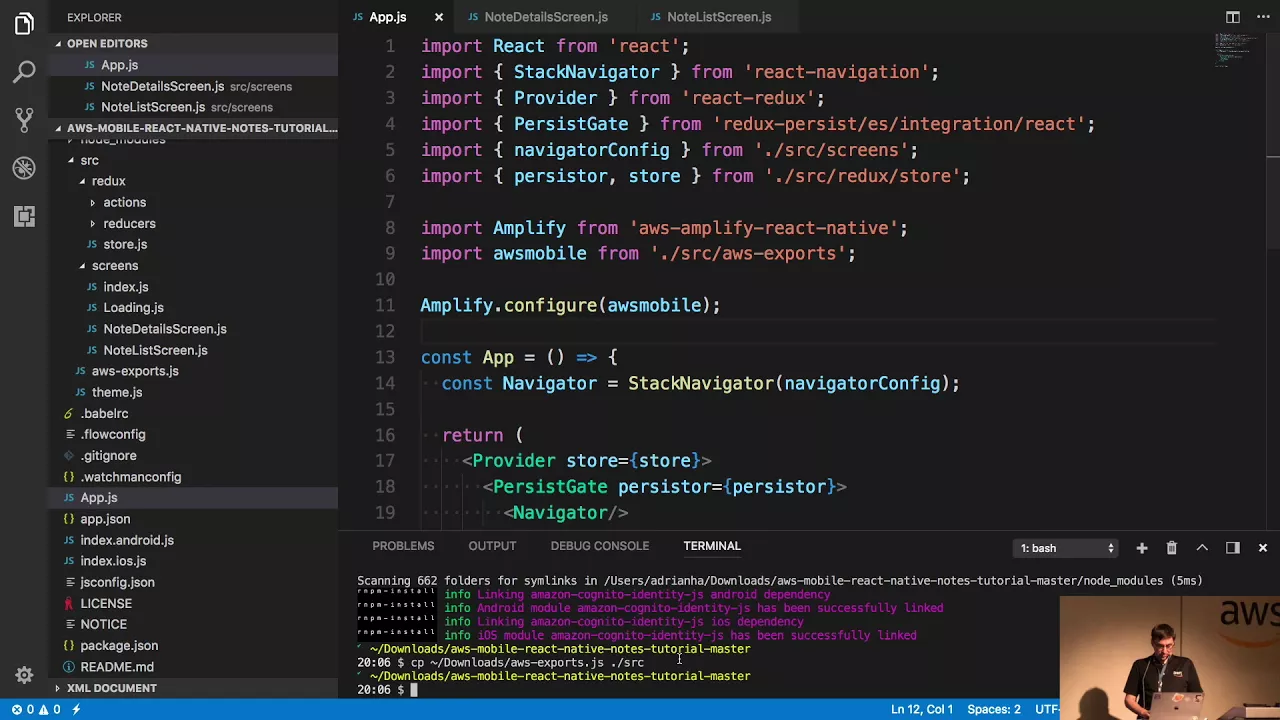This screenshot has width=1280, height=720.
Task: Open the Problems panel tab
Action: [403, 546]
